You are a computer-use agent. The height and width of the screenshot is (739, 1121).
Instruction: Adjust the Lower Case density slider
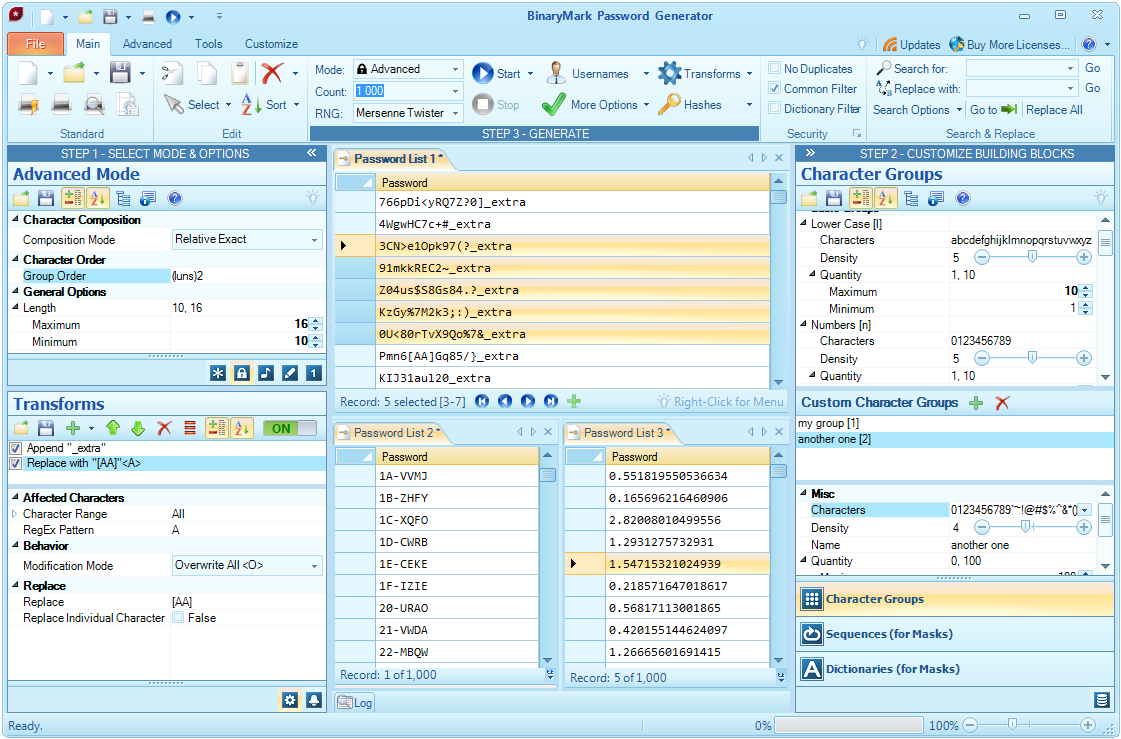(x=1032, y=258)
